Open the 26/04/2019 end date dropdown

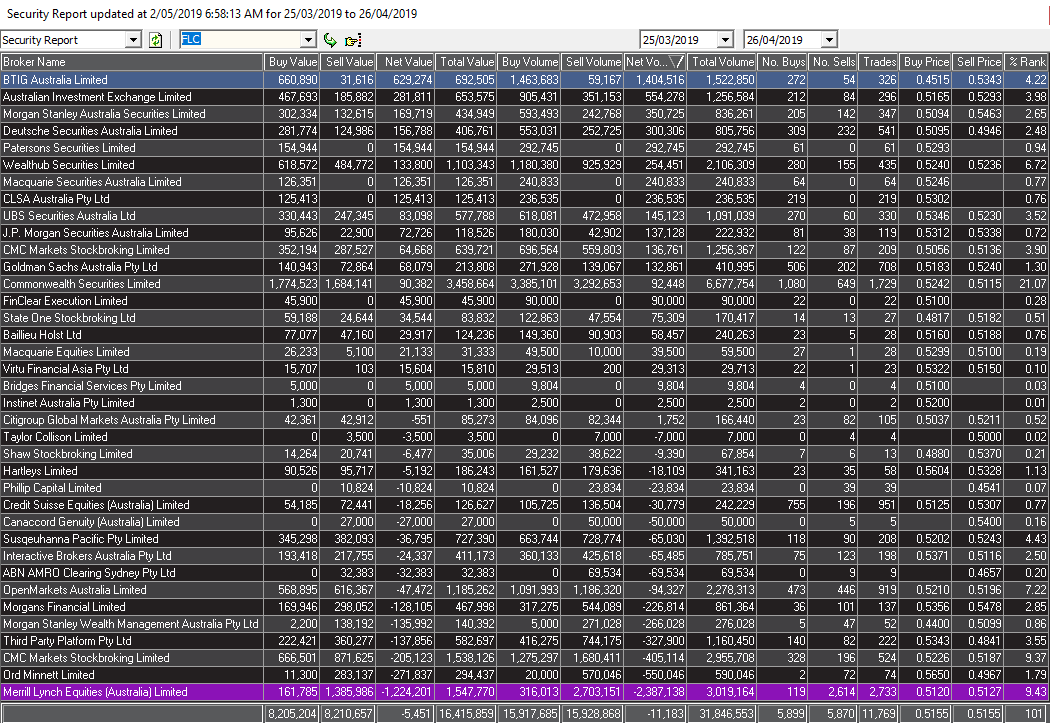pyautogui.click(x=829, y=40)
